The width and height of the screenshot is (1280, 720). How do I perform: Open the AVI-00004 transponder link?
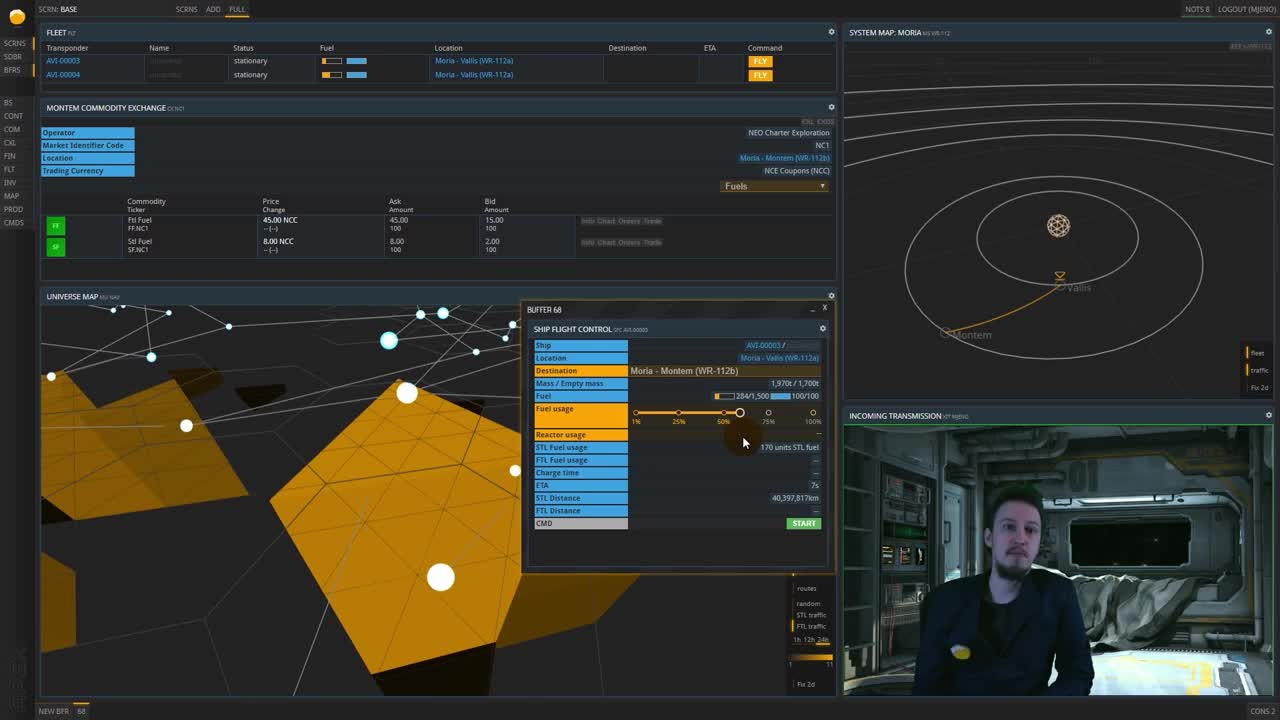point(63,74)
